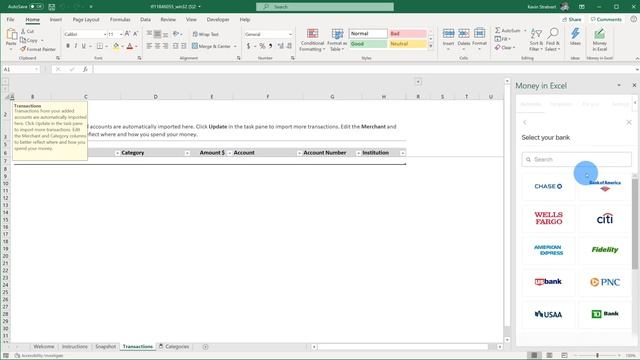
Task: Click the Fill Color bucket icon
Action: (116, 46)
